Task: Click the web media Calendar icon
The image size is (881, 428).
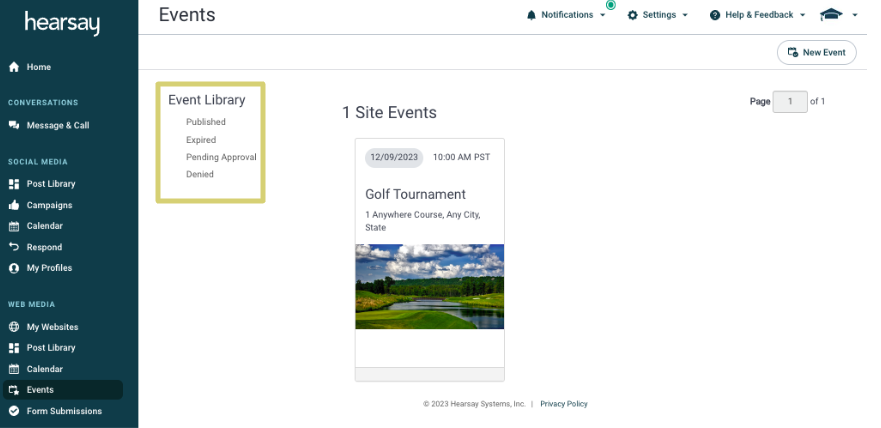Action: (14, 369)
